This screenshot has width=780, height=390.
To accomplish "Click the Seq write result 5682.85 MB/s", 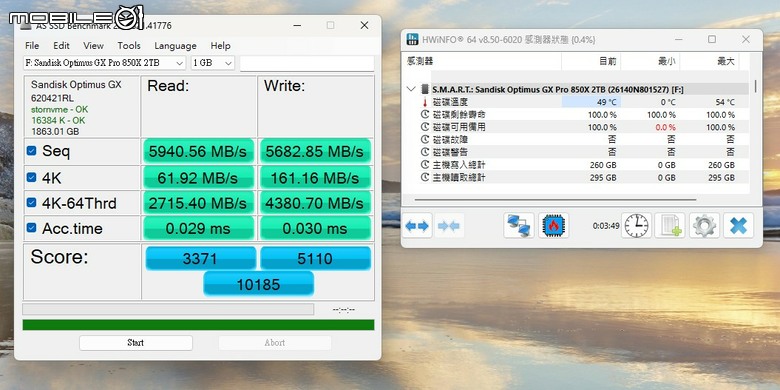I will [315, 151].
